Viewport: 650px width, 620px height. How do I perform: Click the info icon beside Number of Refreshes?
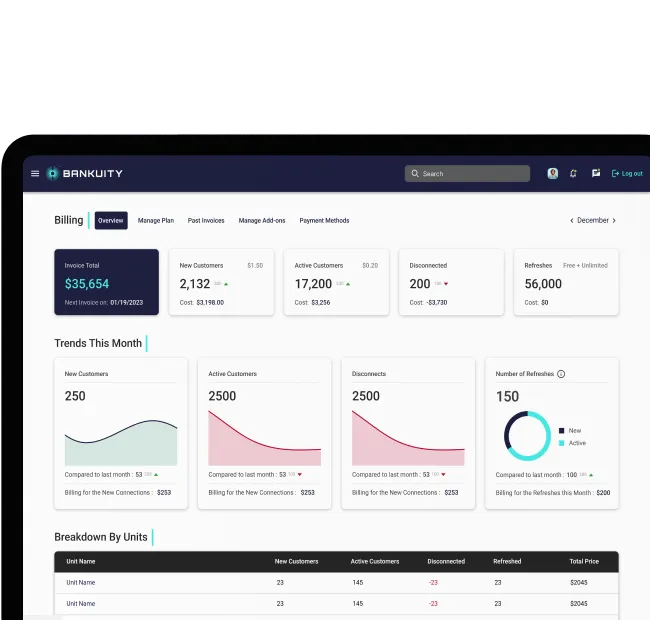click(x=561, y=374)
